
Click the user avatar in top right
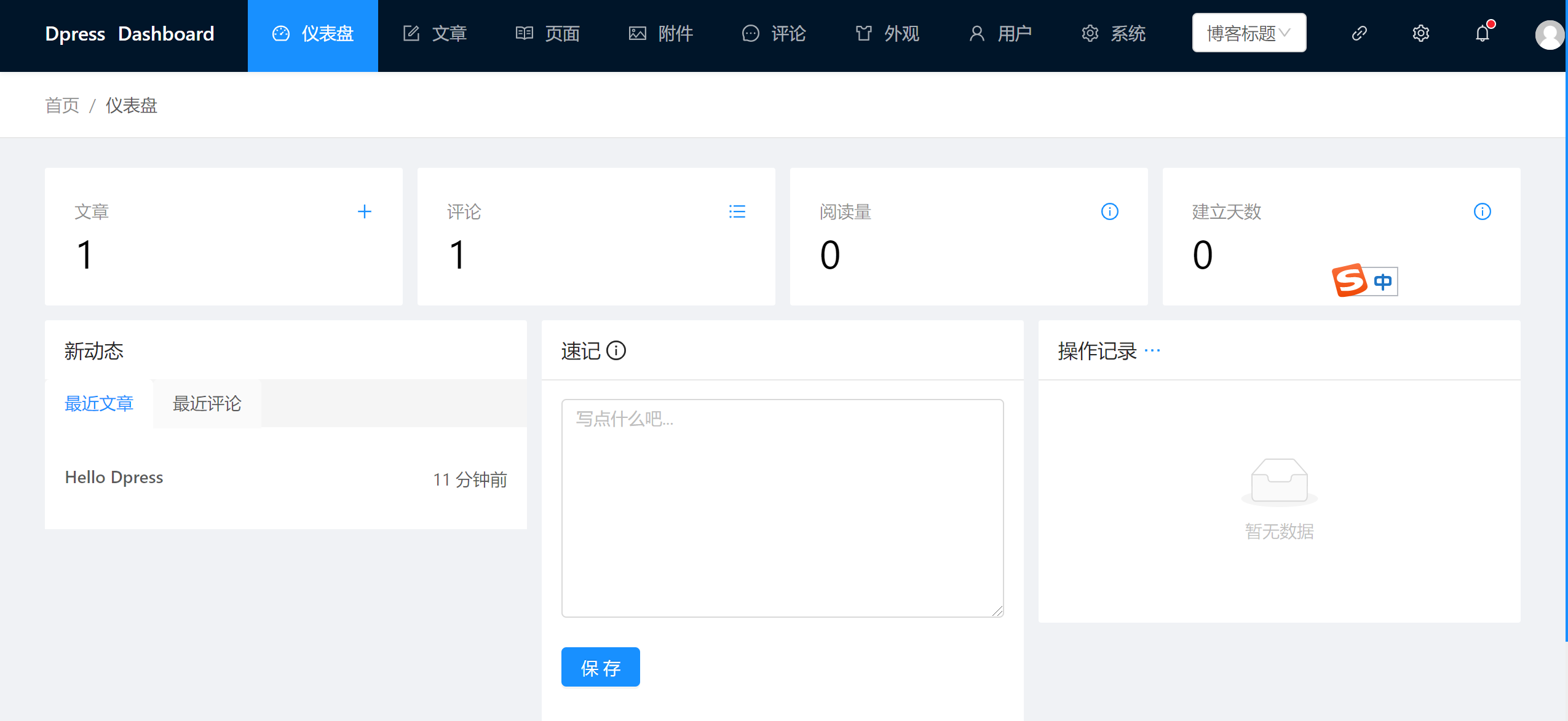coord(1550,34)
